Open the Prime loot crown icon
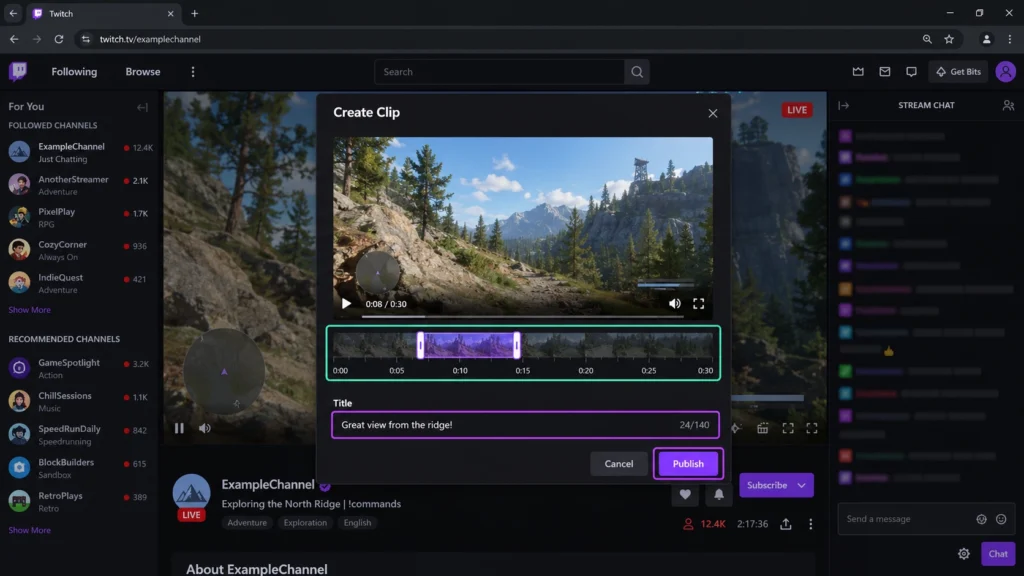Image resolution: width=1024 pixels, height=576 pixels. point(858,72)
